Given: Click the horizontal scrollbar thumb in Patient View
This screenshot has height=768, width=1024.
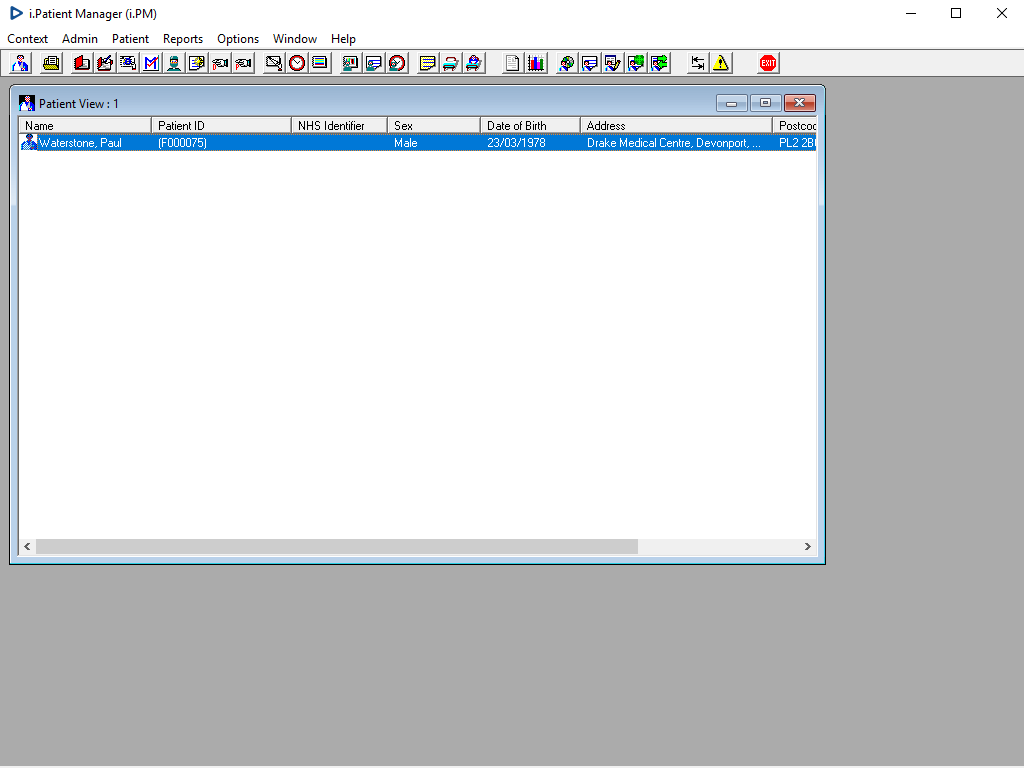Looking at the screenshot, I should pos(337,547).
